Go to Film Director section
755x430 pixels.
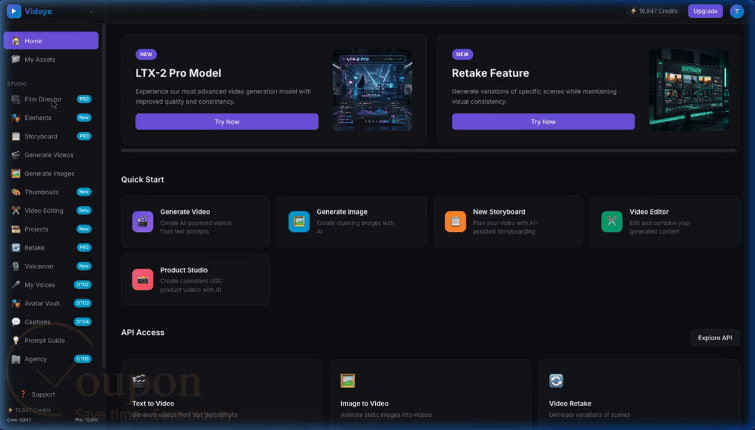(51, 99)
